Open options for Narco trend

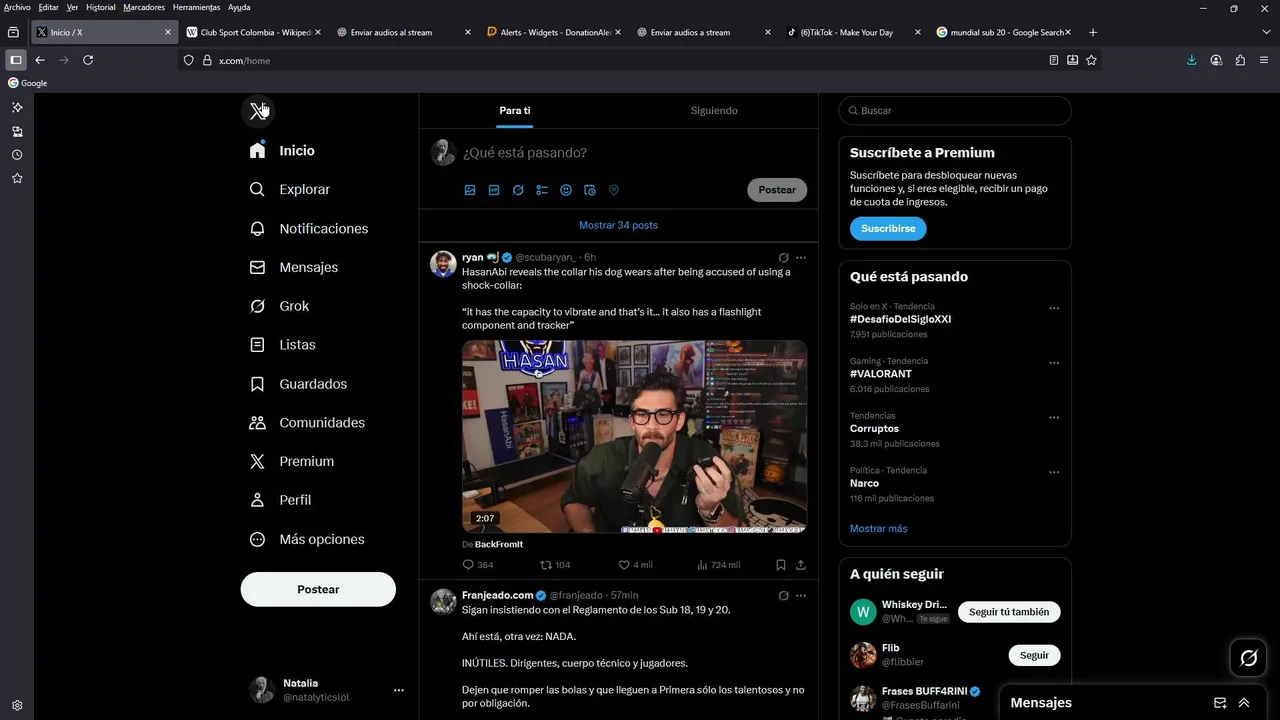click(1054, 472)
